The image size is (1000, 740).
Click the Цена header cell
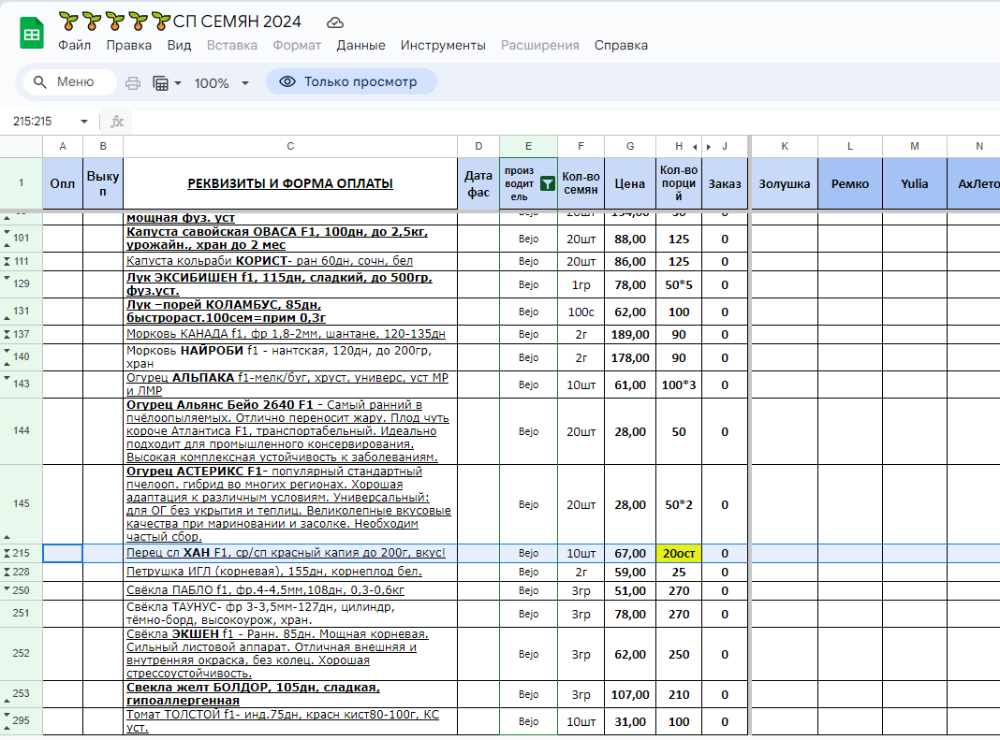coord(630,184)
